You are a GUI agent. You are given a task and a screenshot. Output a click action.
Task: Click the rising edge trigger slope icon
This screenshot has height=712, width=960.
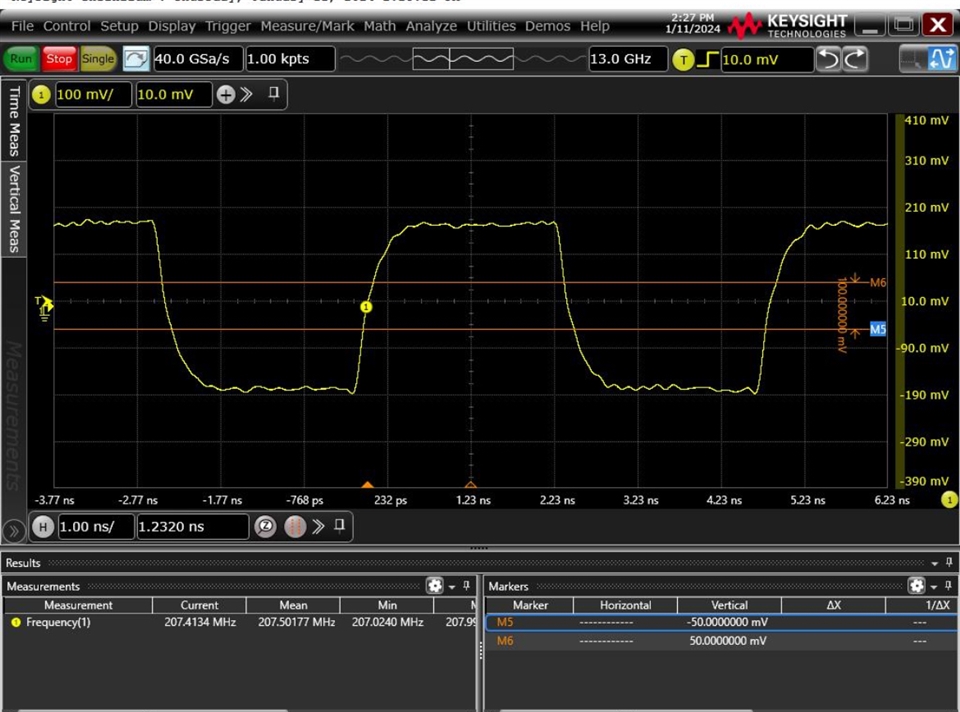click(x=708, y=59)
